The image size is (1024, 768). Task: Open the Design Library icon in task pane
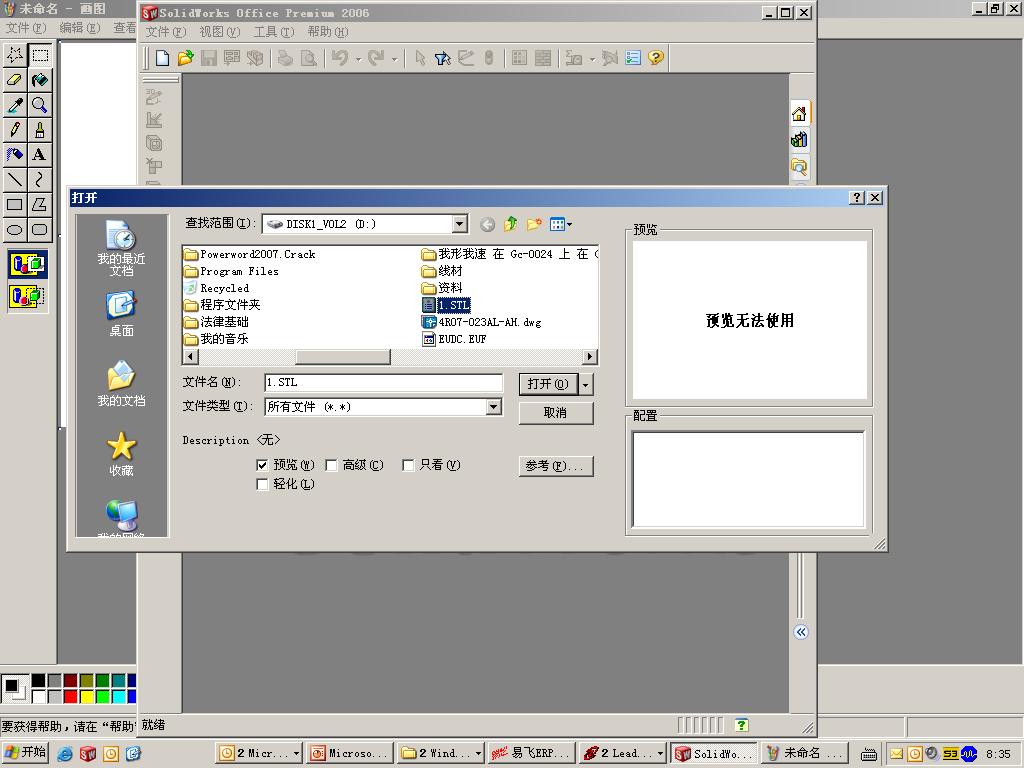(x=799, y=140)
